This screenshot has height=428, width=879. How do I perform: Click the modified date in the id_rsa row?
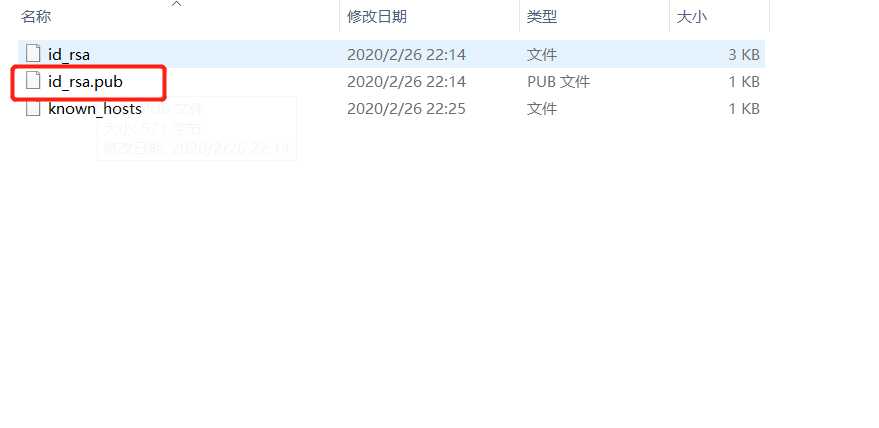pyautogui.click(x=406, y=54)
